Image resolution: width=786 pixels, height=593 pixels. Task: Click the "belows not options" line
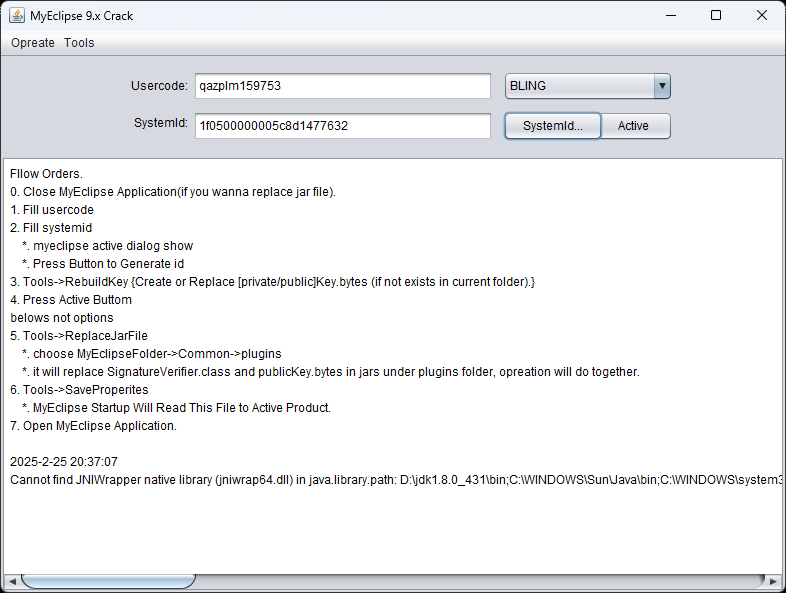tap(62, 318)
